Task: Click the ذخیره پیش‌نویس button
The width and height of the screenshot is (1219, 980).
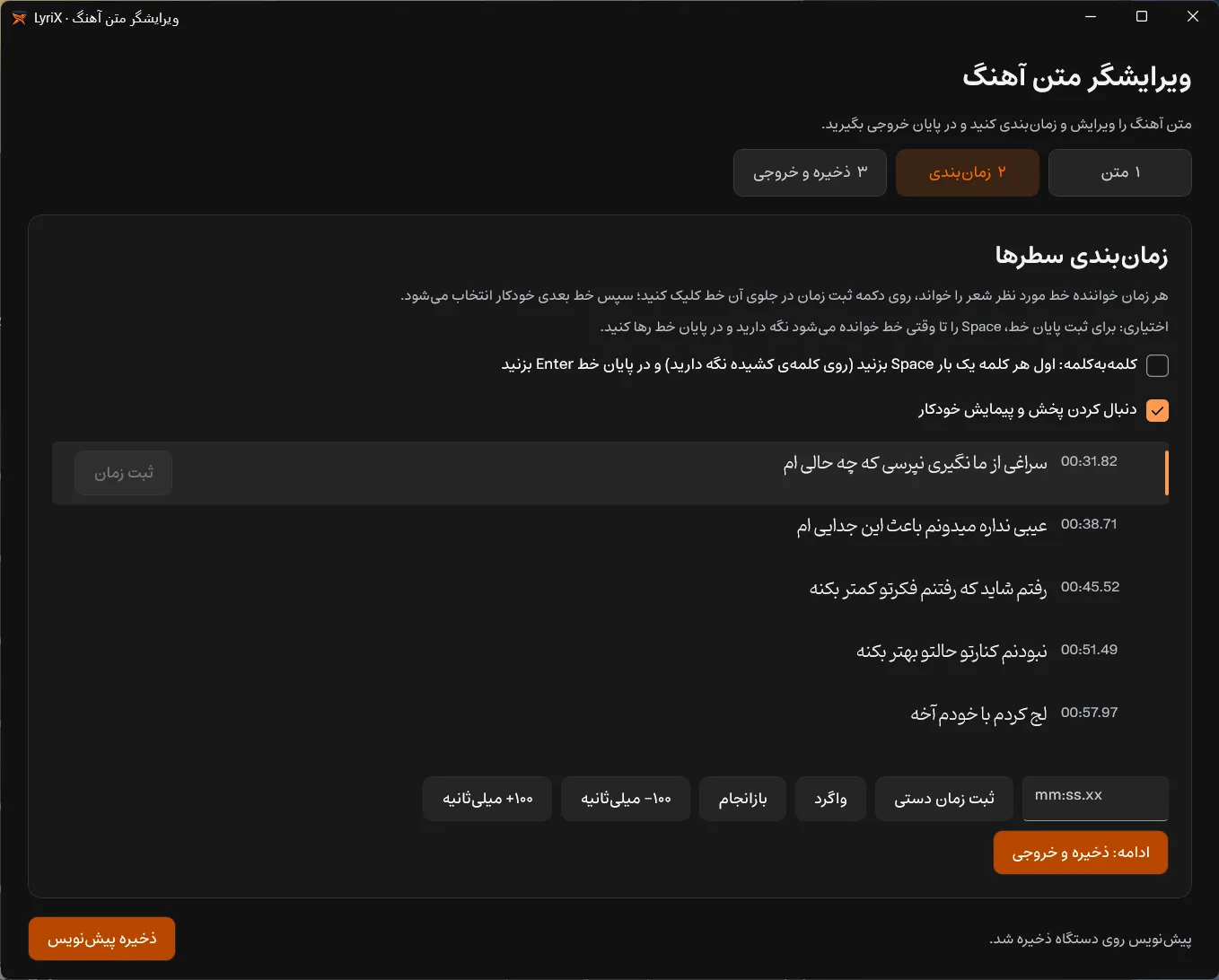Action: tap(101, 939)
